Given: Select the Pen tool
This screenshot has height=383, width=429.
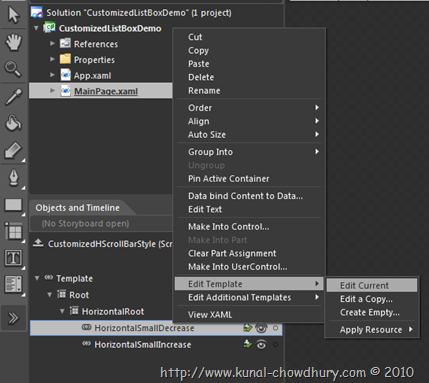Looking at the screenshot, I should click(x=13, y=177).
